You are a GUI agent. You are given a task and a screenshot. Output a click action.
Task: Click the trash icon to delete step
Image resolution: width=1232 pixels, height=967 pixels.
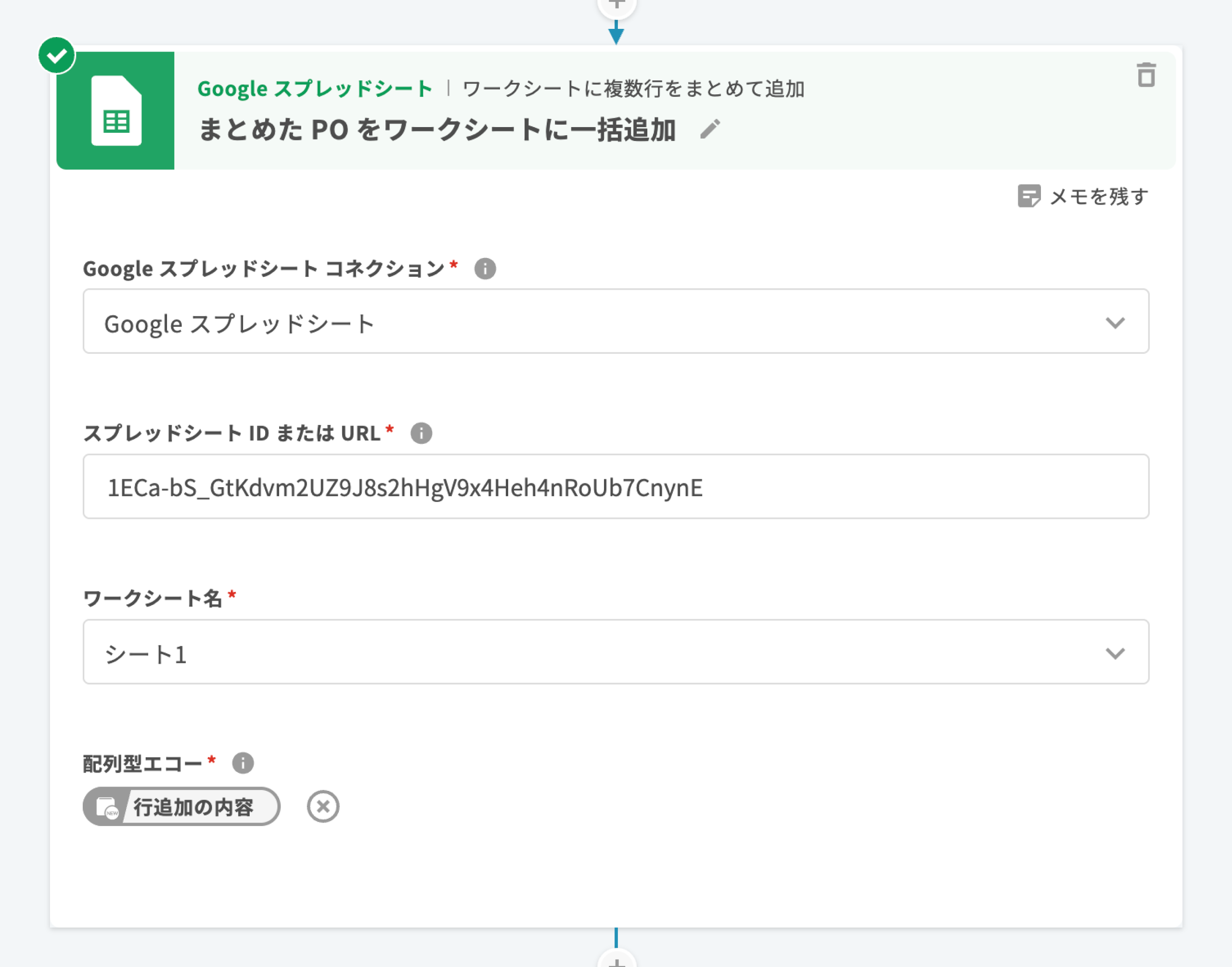point(1145,75)
